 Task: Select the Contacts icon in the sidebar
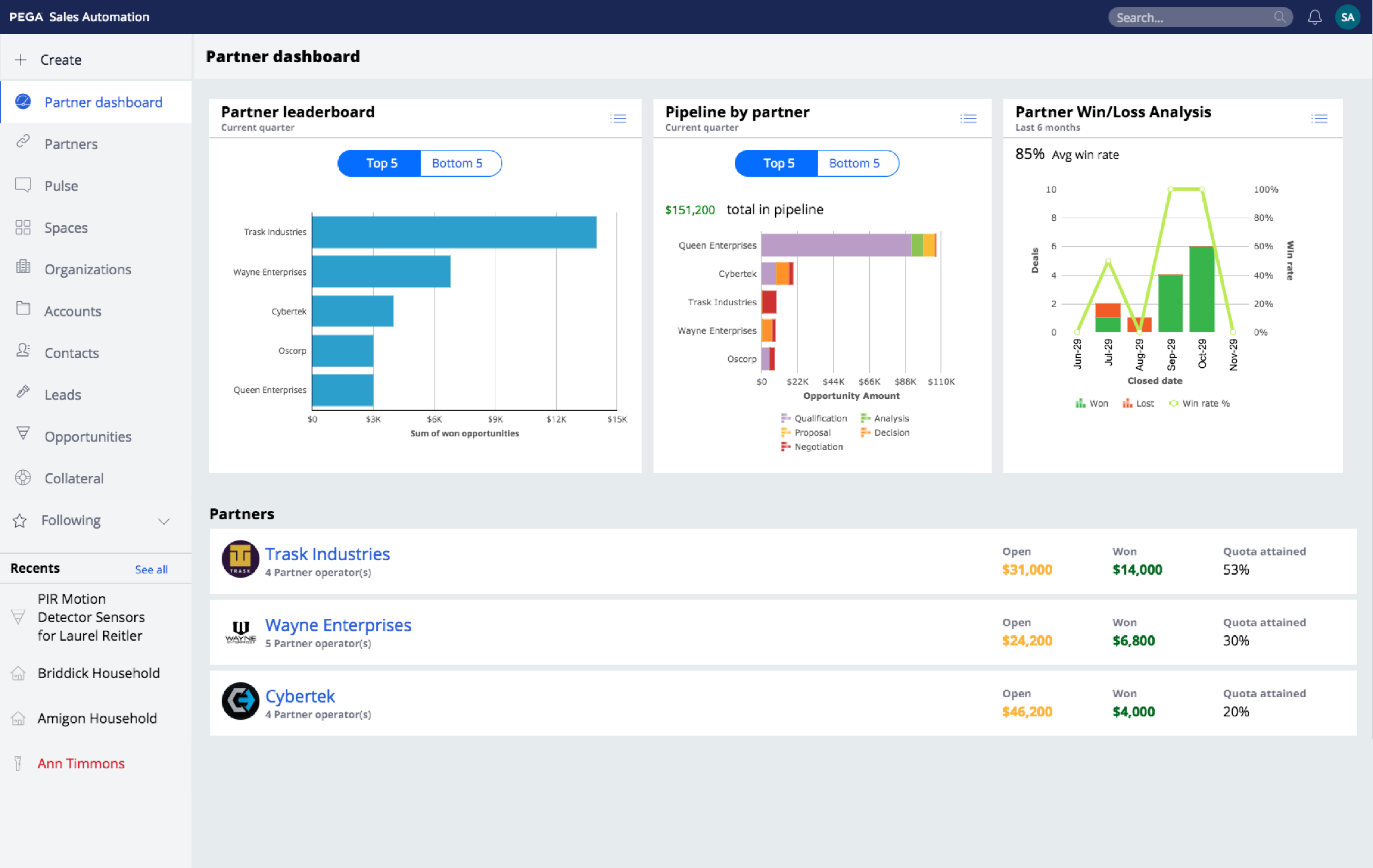23,352
